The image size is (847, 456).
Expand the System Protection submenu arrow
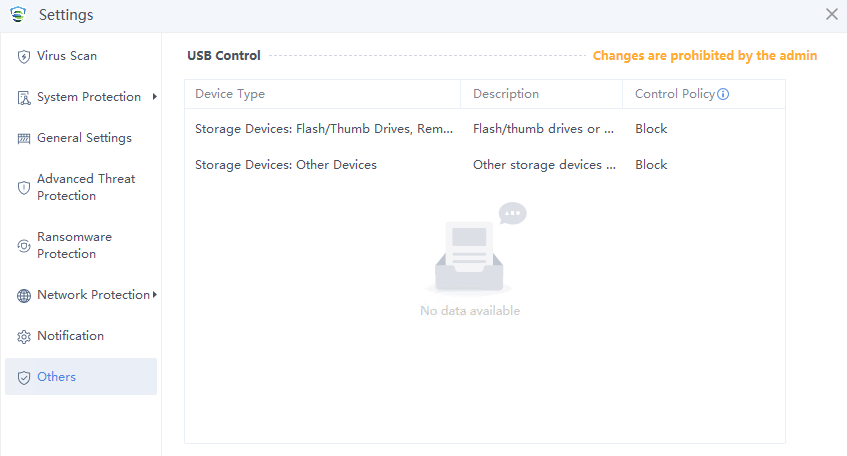coord(155,97)
